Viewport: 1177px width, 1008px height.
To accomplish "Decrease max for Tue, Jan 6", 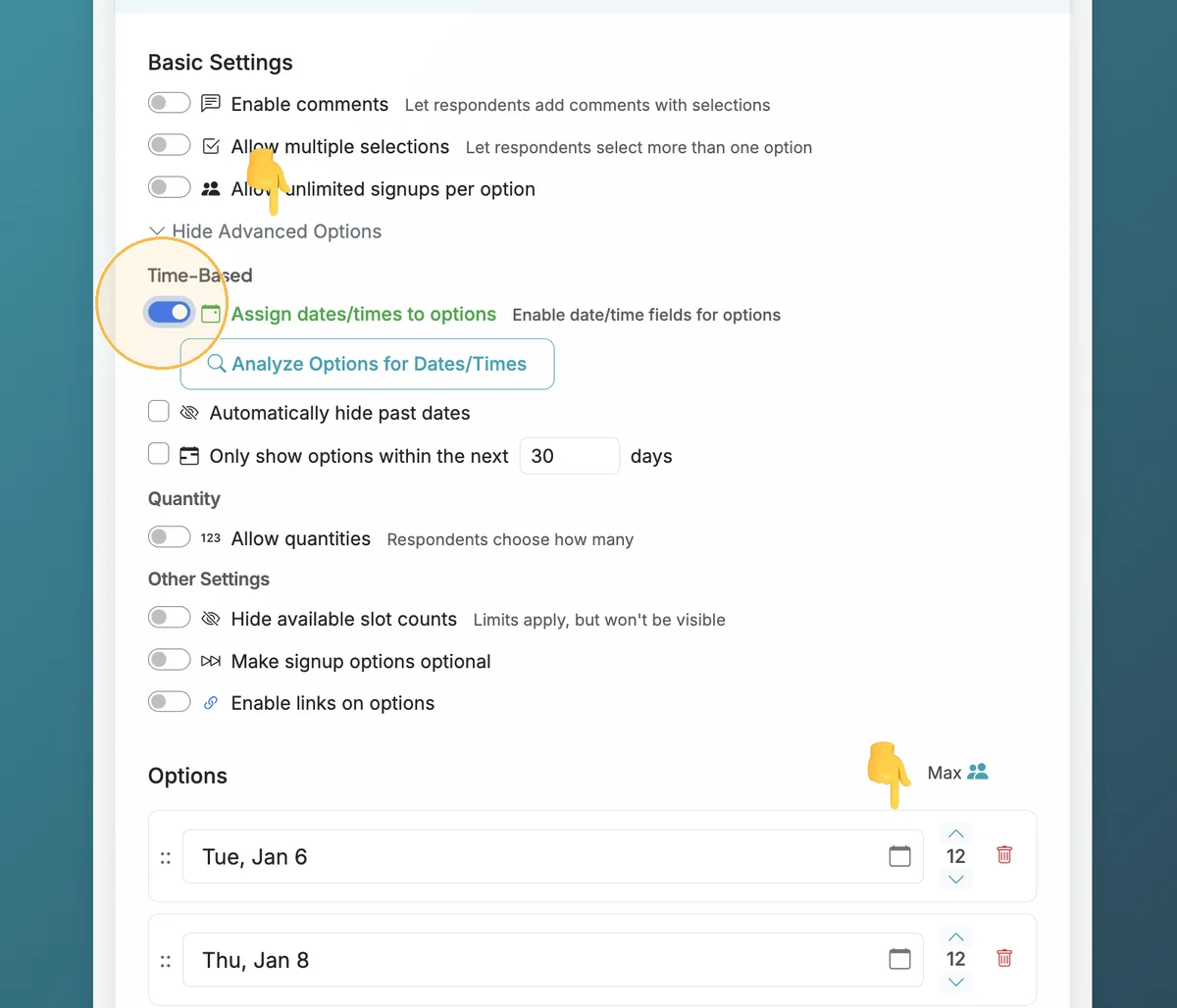I will pos(956,879).
